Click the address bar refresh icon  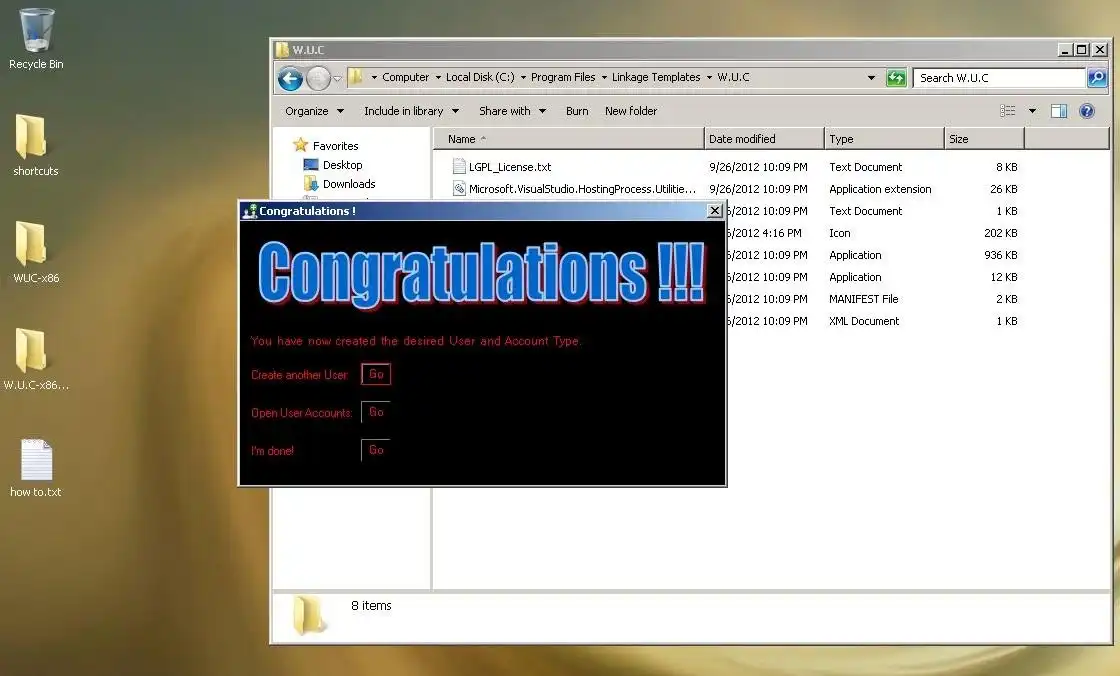pyautogui.click(x=896, y=78)
